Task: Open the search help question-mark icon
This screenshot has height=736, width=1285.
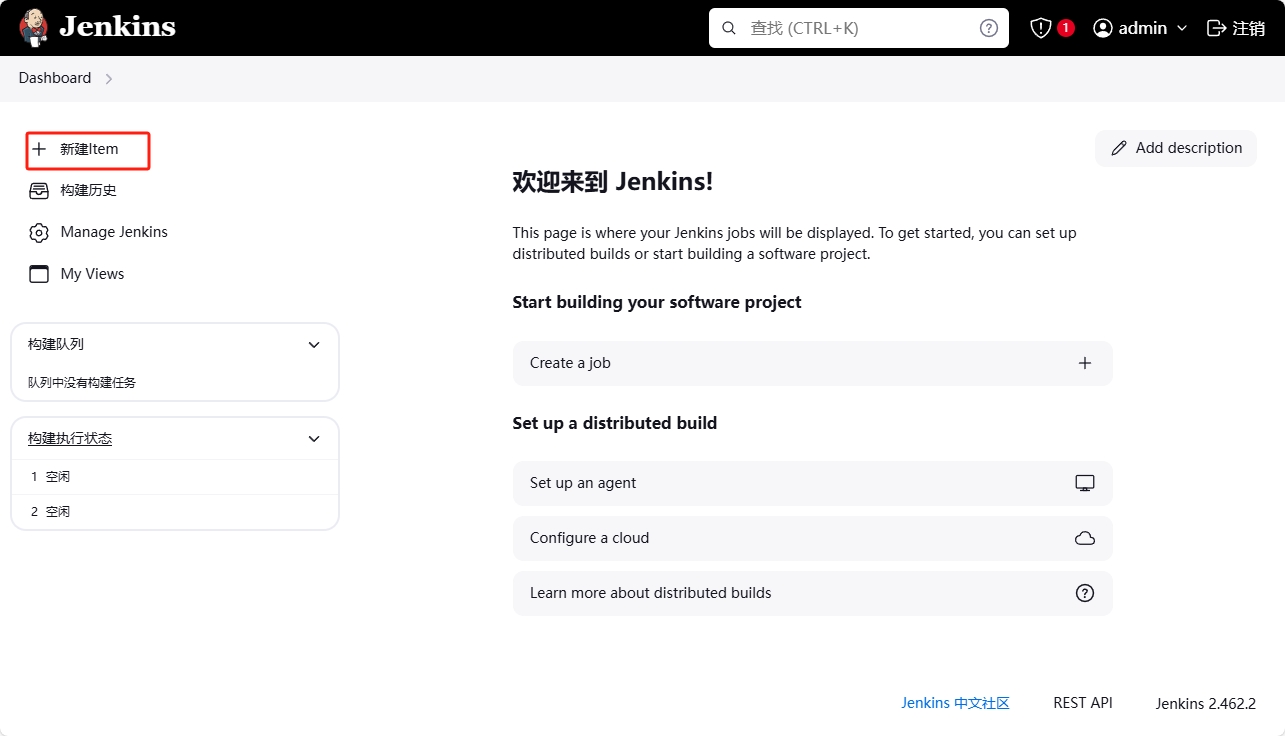Action: tap(989, 28)
